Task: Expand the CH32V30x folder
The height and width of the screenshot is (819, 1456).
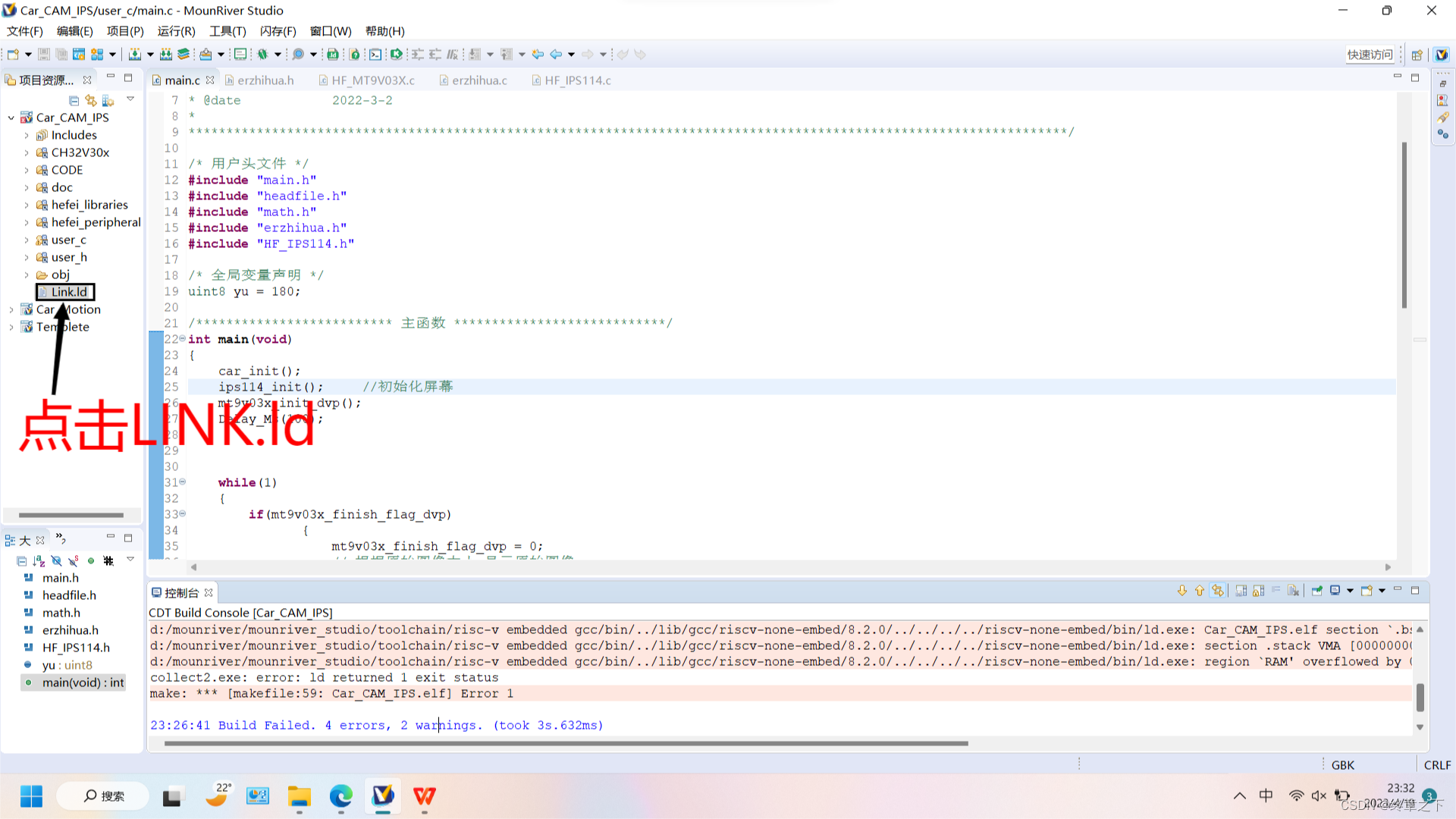Action: point(27,153)
